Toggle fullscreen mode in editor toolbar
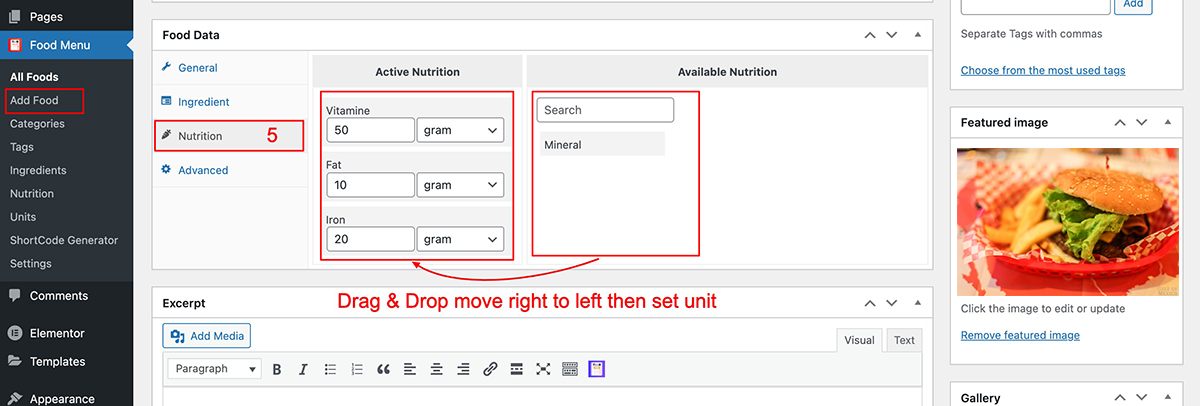 tap(543, 369)
